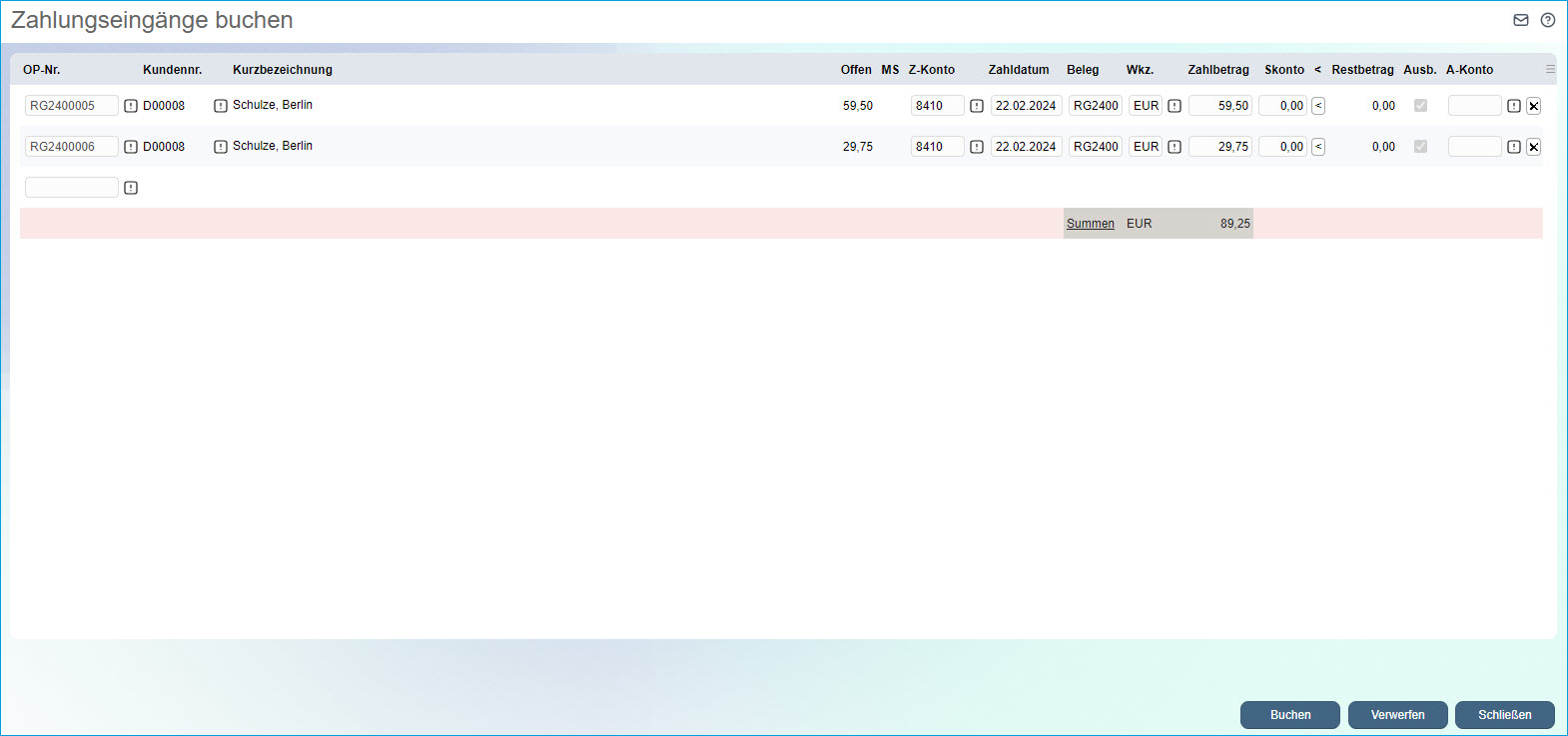Toggle Ausb. checkbox in RG2400006 row
The image size is (1568, 736).
coord(1420,146)
